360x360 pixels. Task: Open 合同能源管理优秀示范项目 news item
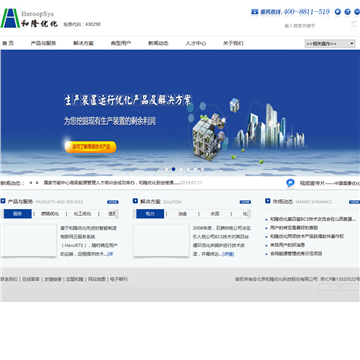tap(296, 254)
